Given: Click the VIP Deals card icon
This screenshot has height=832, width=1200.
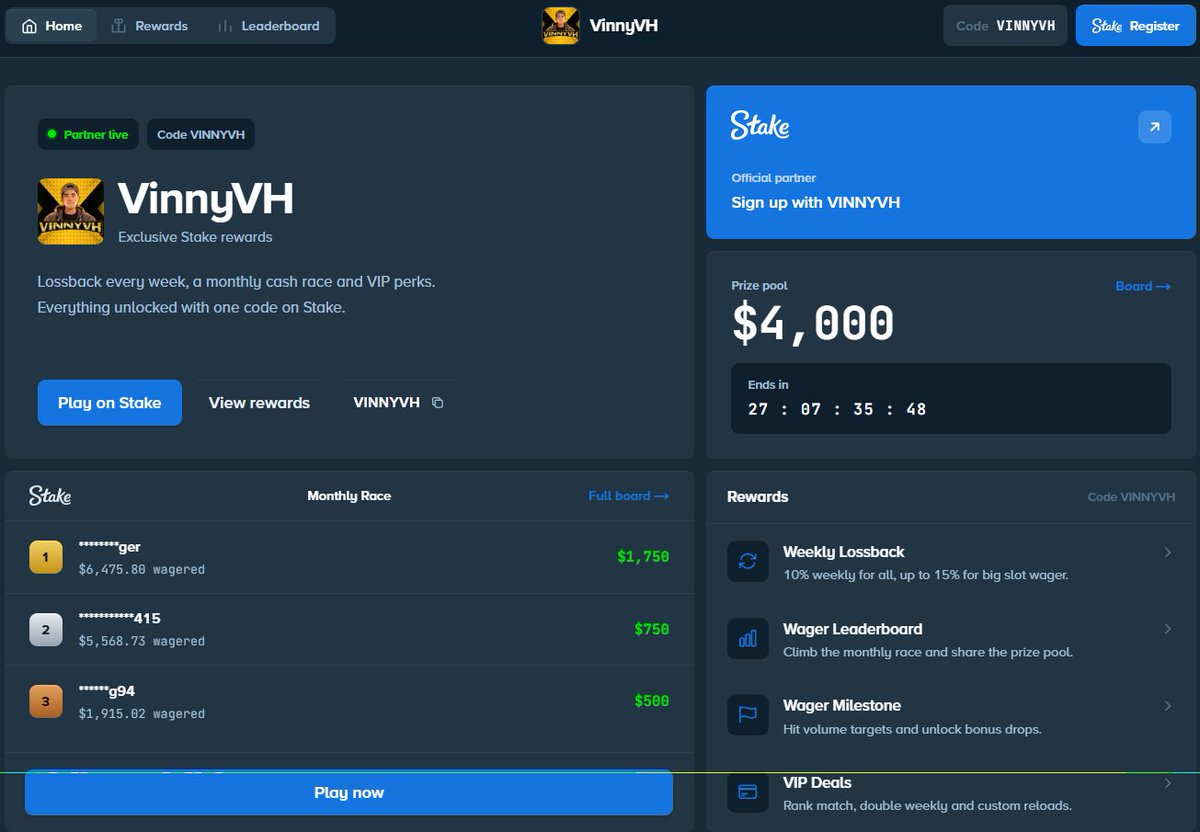Looking at the screenshot, I should [748, 792].
